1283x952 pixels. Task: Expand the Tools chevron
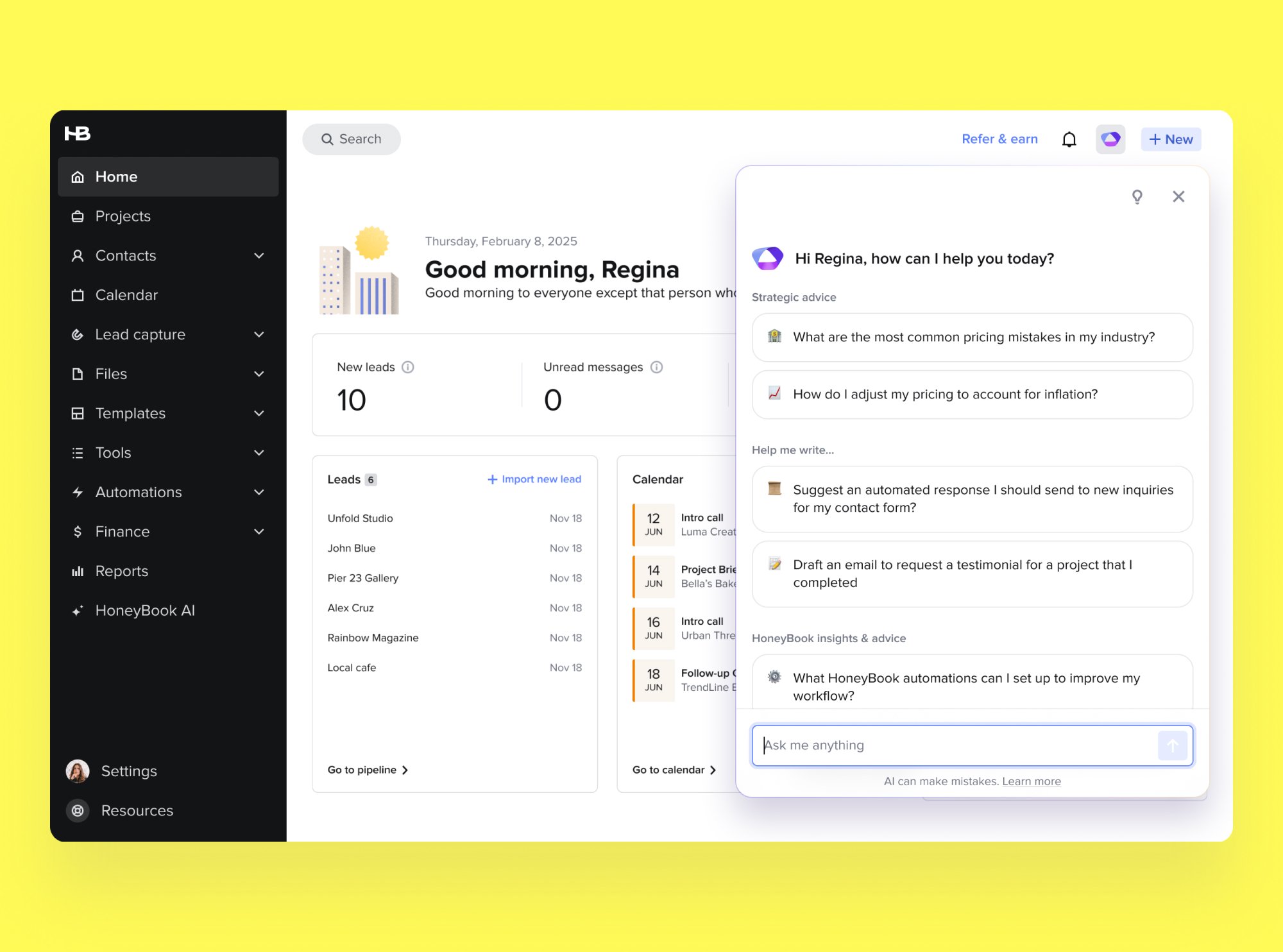click(259, 453)
